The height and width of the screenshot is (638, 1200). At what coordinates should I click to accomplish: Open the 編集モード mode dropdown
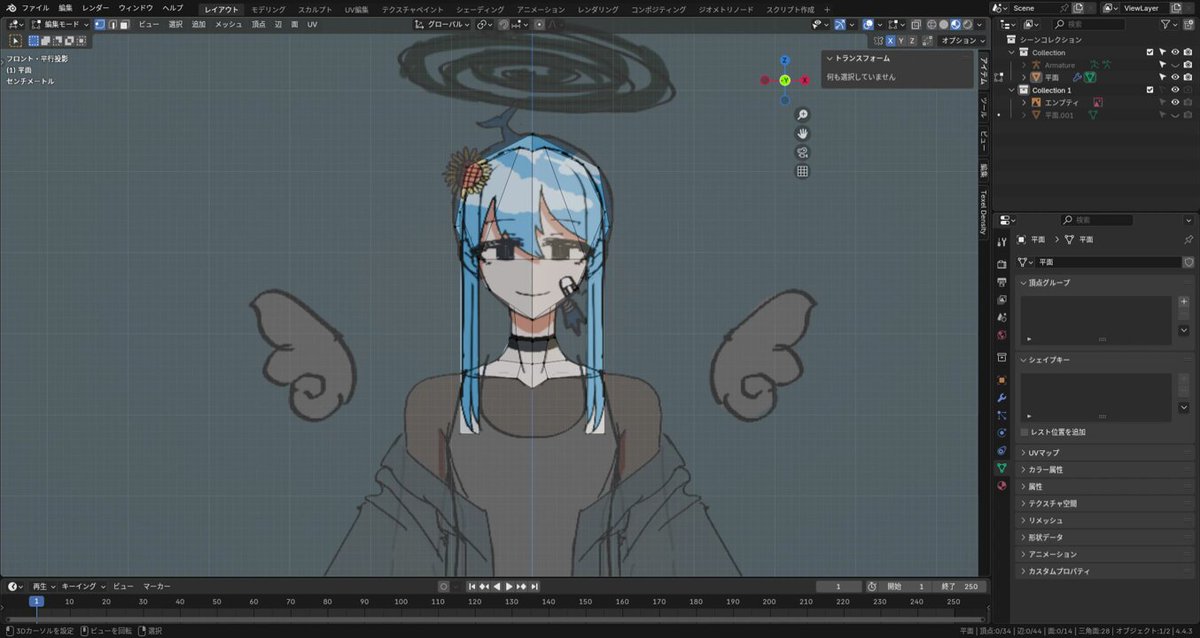(x=60, y=24)
